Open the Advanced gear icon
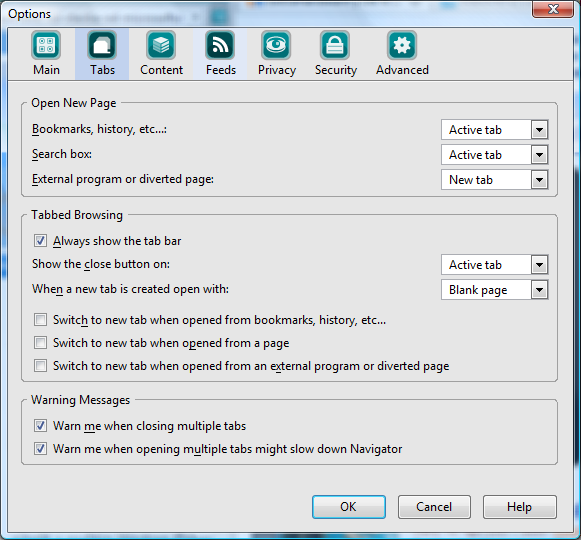 pyautogui.click(x=402, y=46)
